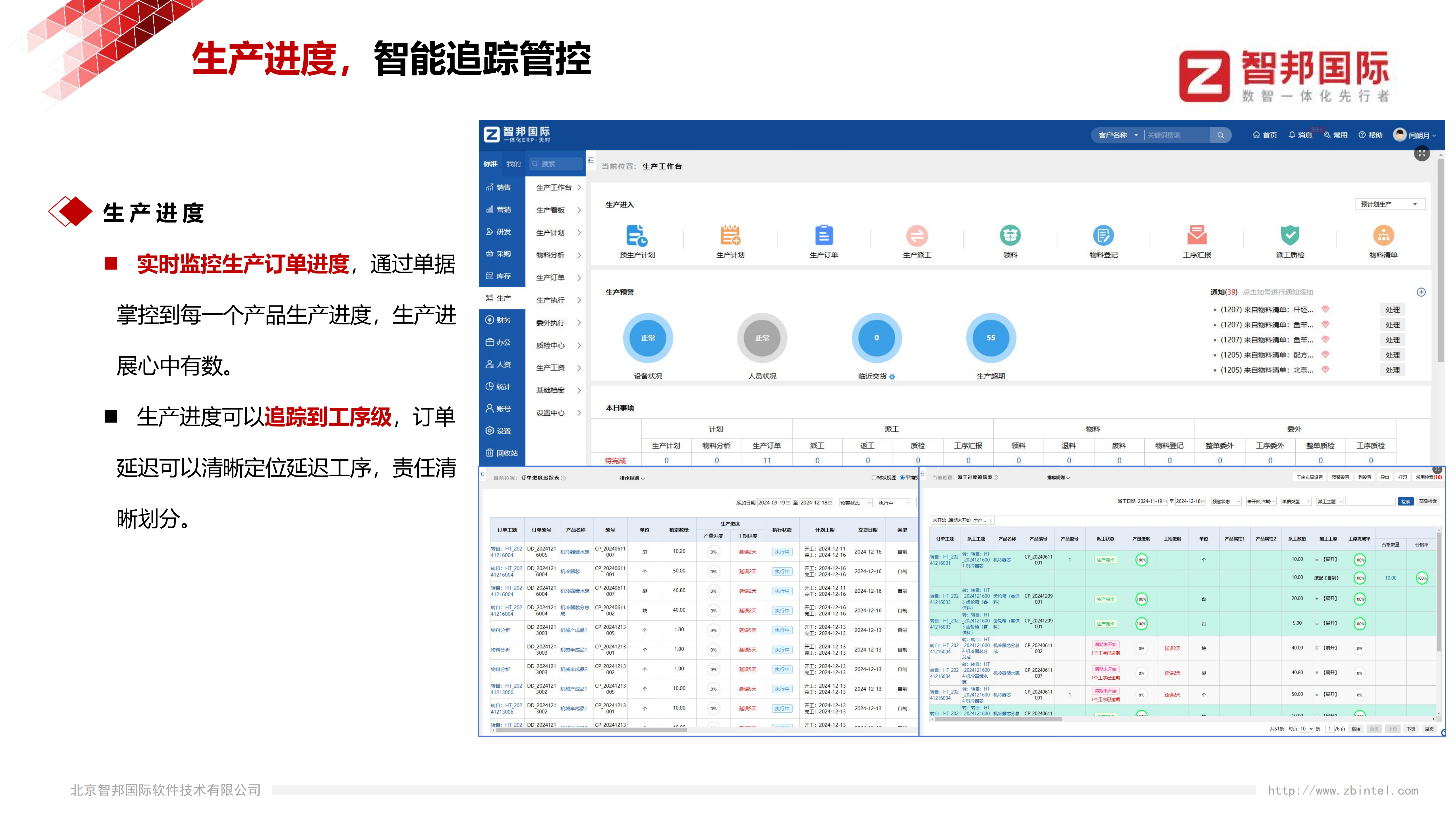Click the 100% 合格率 ring

point(1422,578)
